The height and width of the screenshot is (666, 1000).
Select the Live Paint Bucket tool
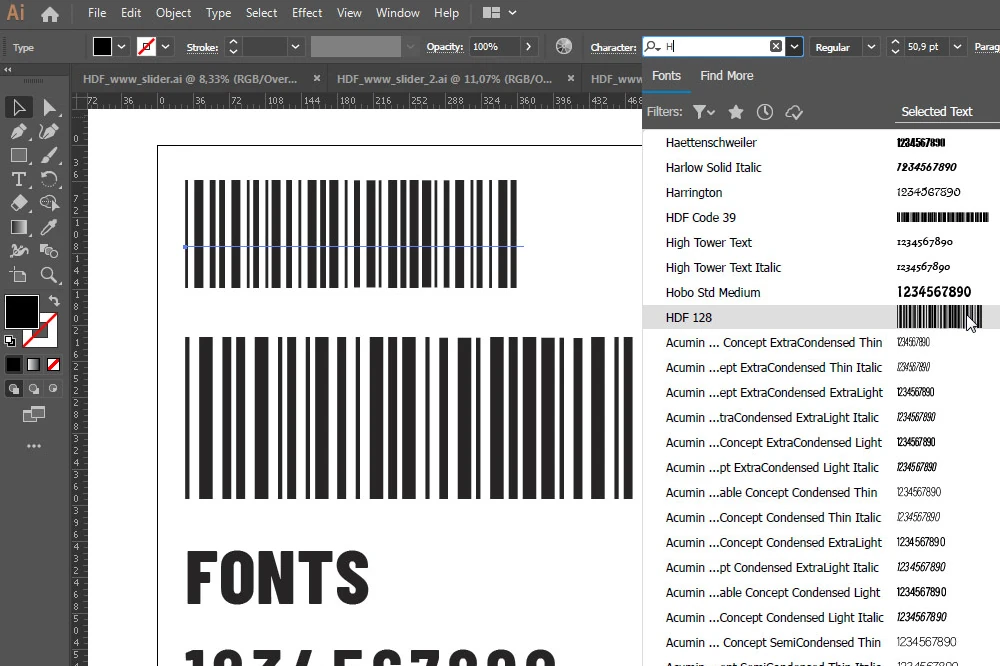pyautogui.click(x=49, y=251)
